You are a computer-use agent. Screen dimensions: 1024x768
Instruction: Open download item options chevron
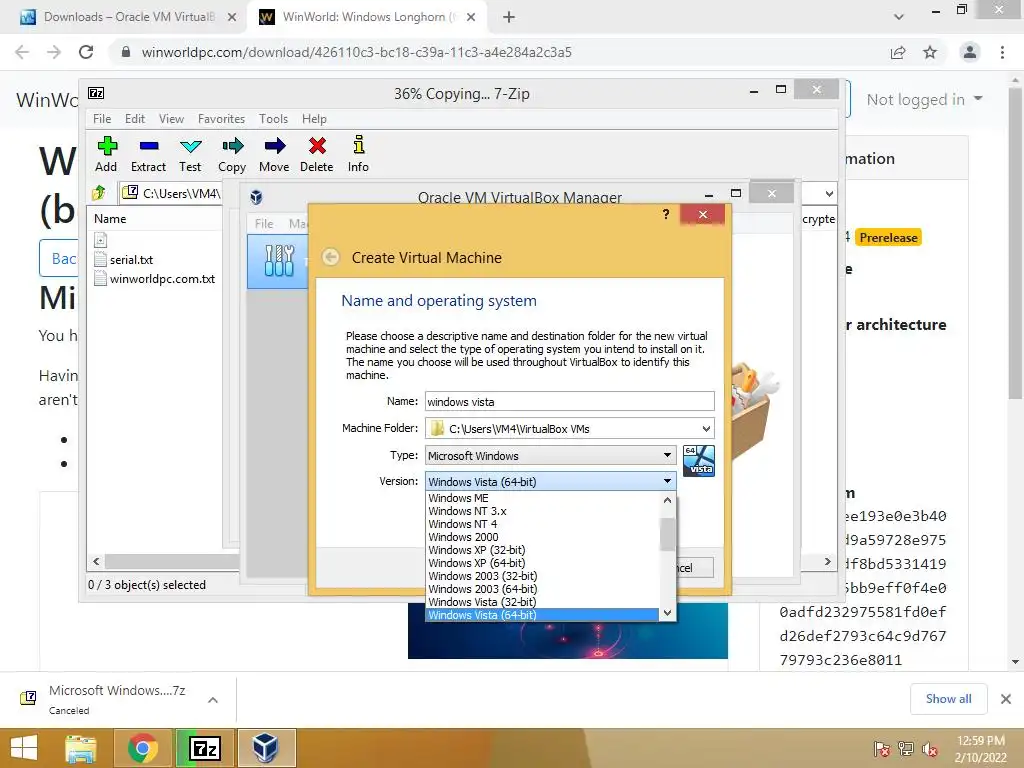coord(213,699)
